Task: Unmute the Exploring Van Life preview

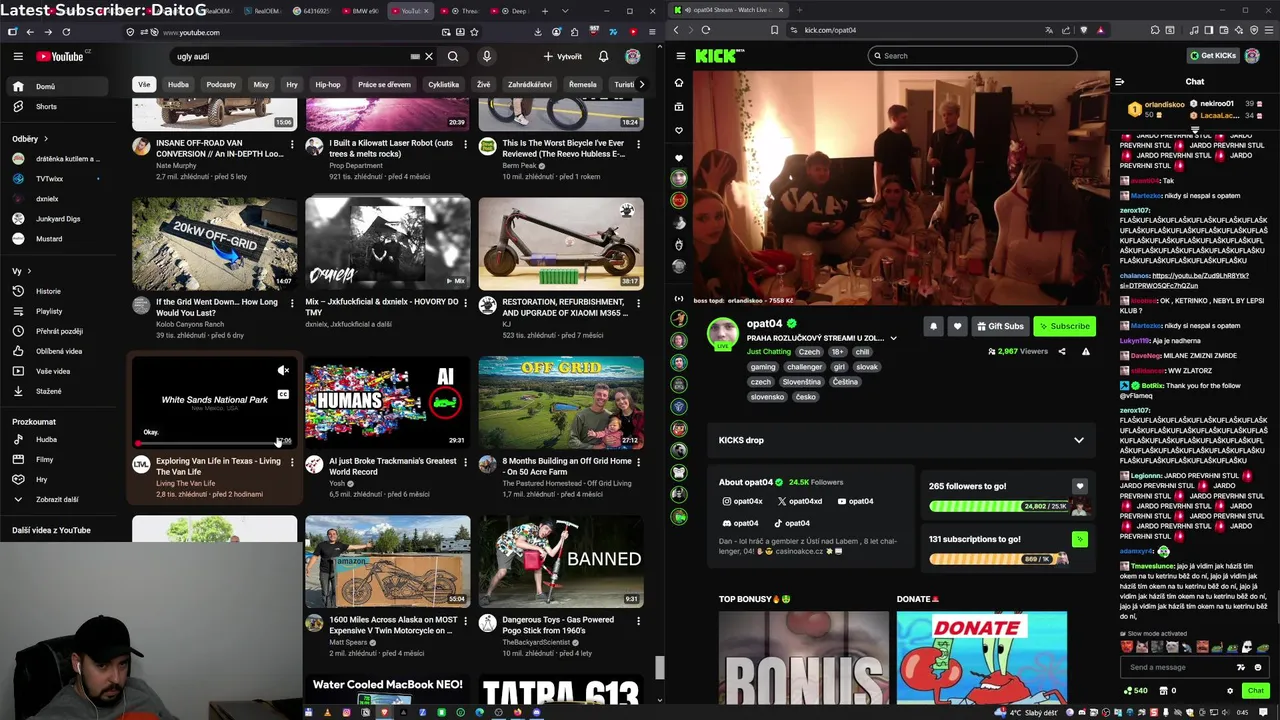Action: pyautogui.click(x=283, y=371)
